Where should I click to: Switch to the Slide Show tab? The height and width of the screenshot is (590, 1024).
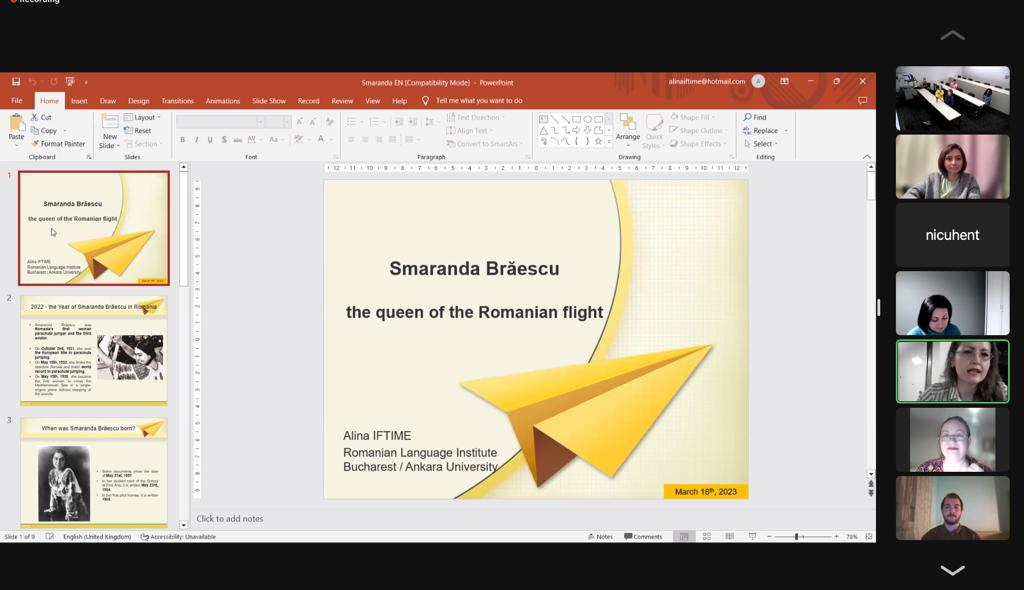coord(269,101)
